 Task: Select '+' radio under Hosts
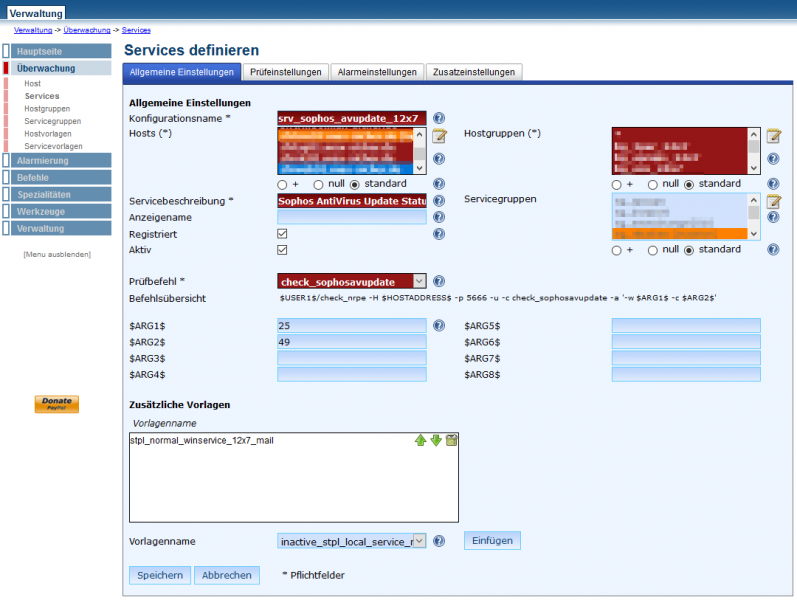pos(282,185)
